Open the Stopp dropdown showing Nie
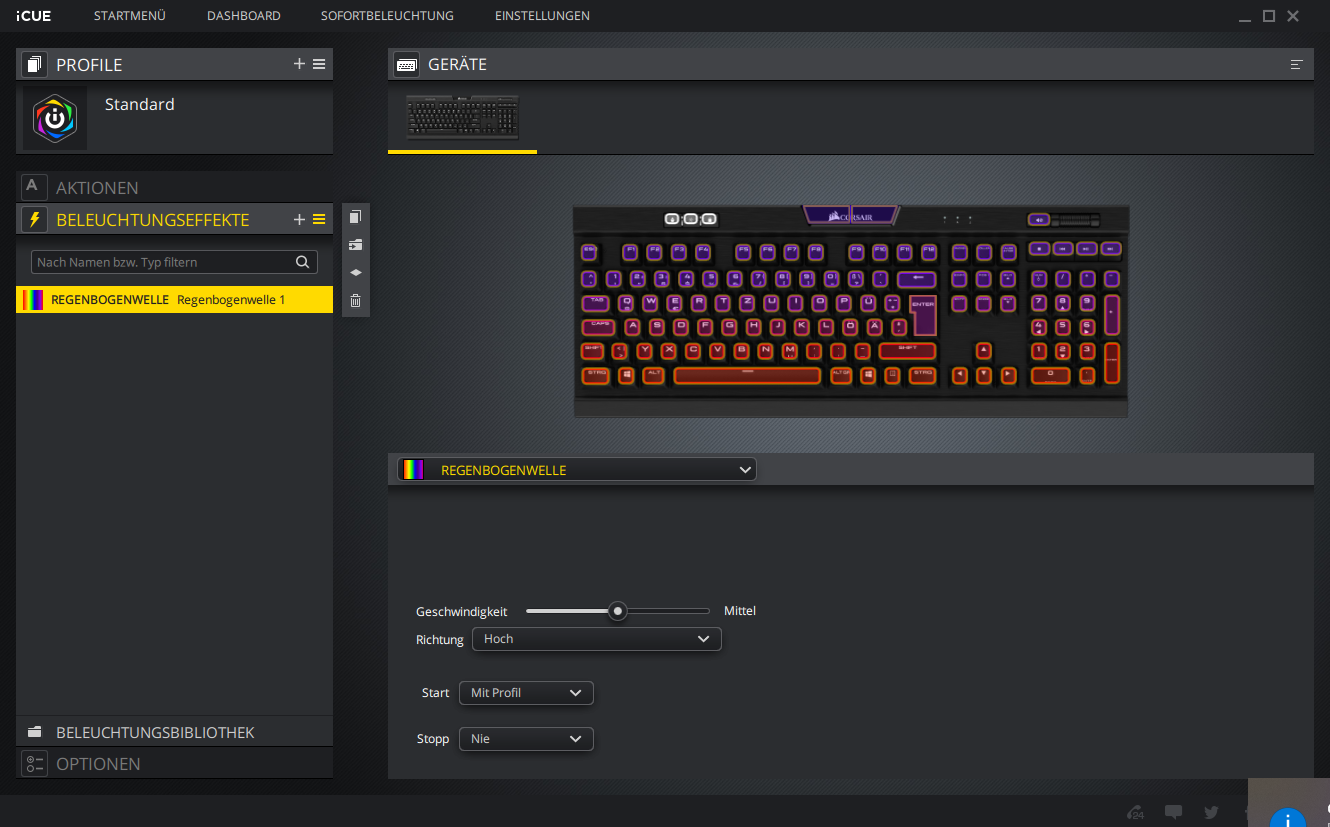Image resolution: width=1330 pixels, height=827 pixels. 526,739
